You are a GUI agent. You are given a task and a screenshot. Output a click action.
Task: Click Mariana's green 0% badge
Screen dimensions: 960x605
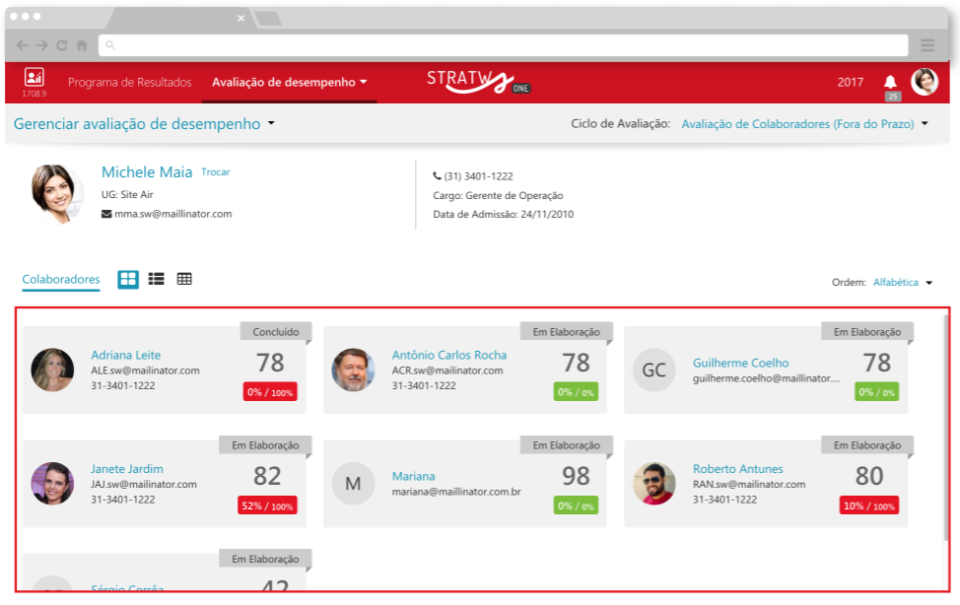tap(576, 506)
